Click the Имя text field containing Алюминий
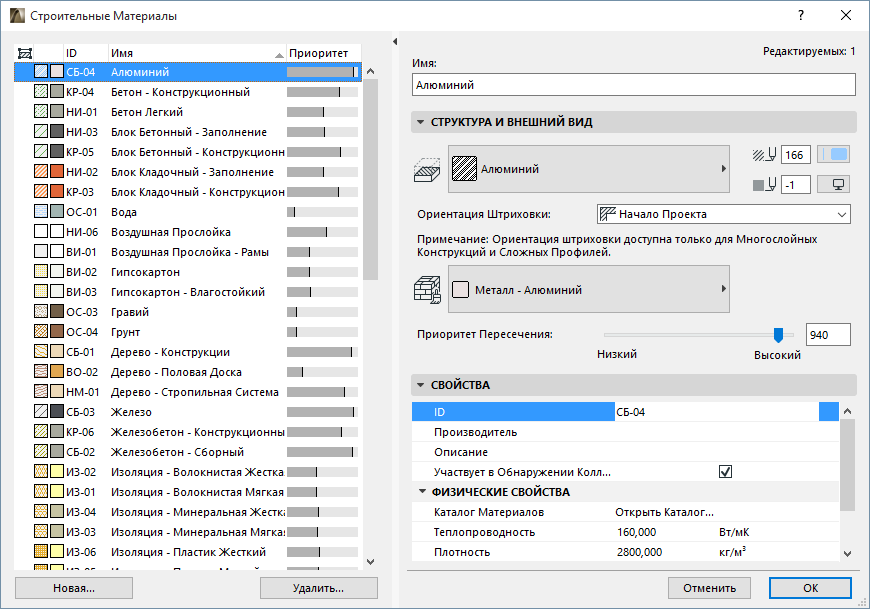The width and height of the screenshot is (870, 609). click(x=634, y=85)
